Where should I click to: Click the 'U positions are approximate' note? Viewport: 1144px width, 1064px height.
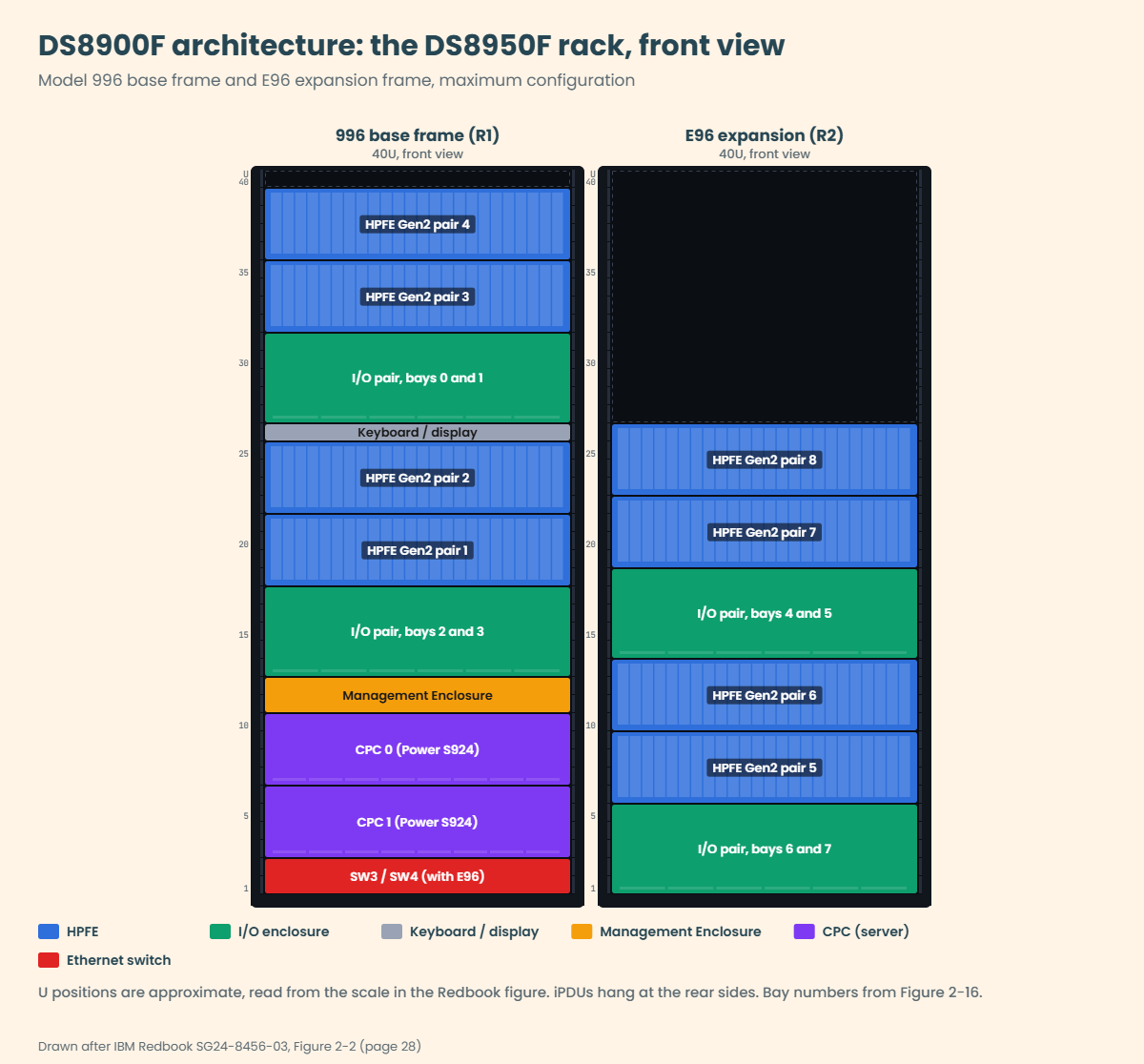click(510, 992)
